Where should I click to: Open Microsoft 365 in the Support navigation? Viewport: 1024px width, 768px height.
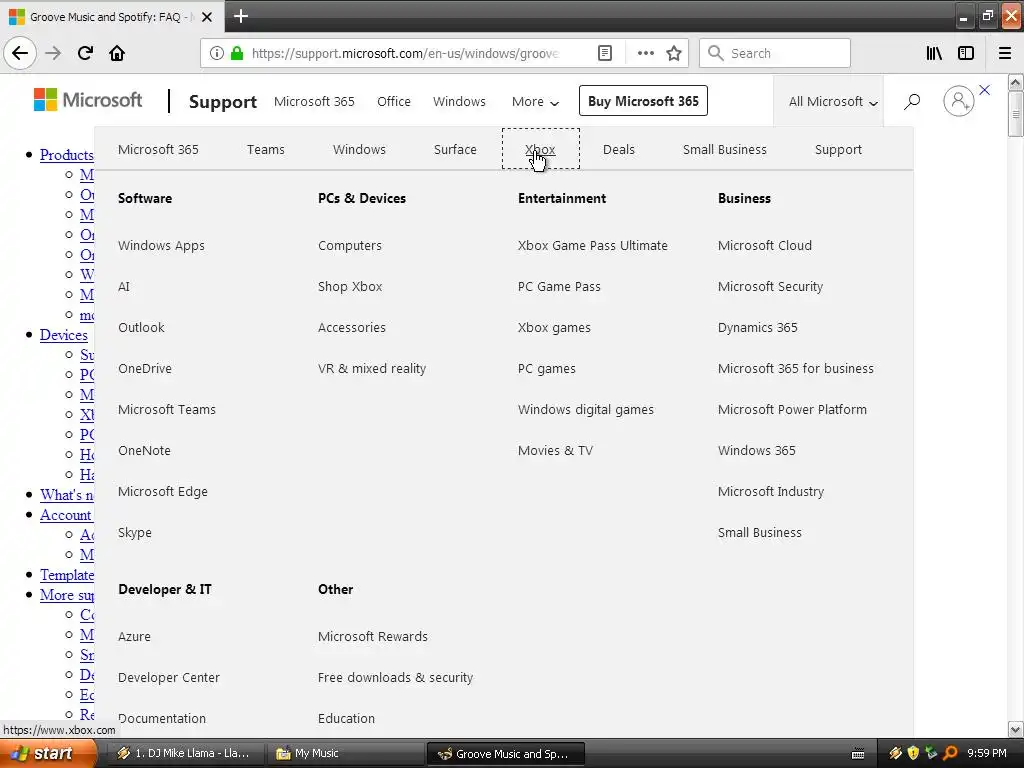click(314, 101)
